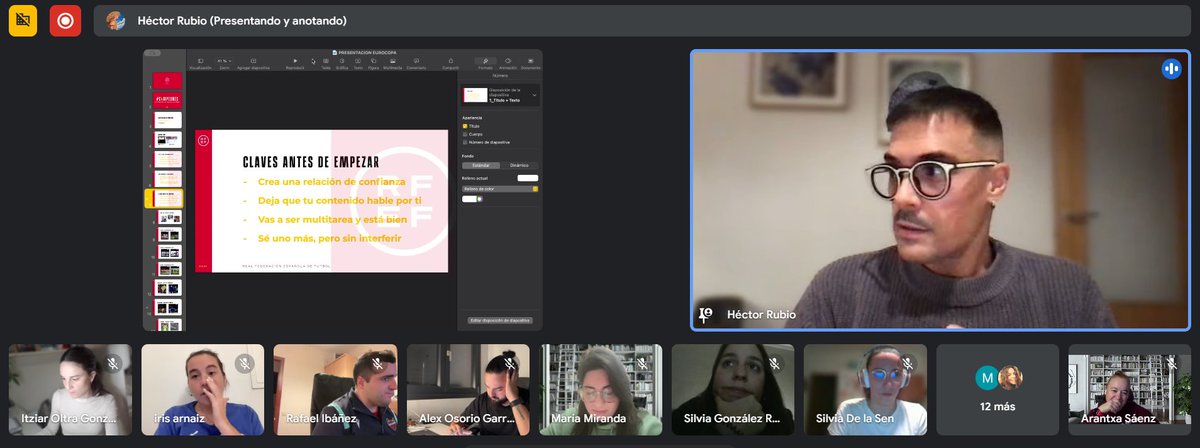1200x448 pixels.
Task: Select the yellow-highlighted slide thumbnail in navigator
Action: [x=166, y=198]
